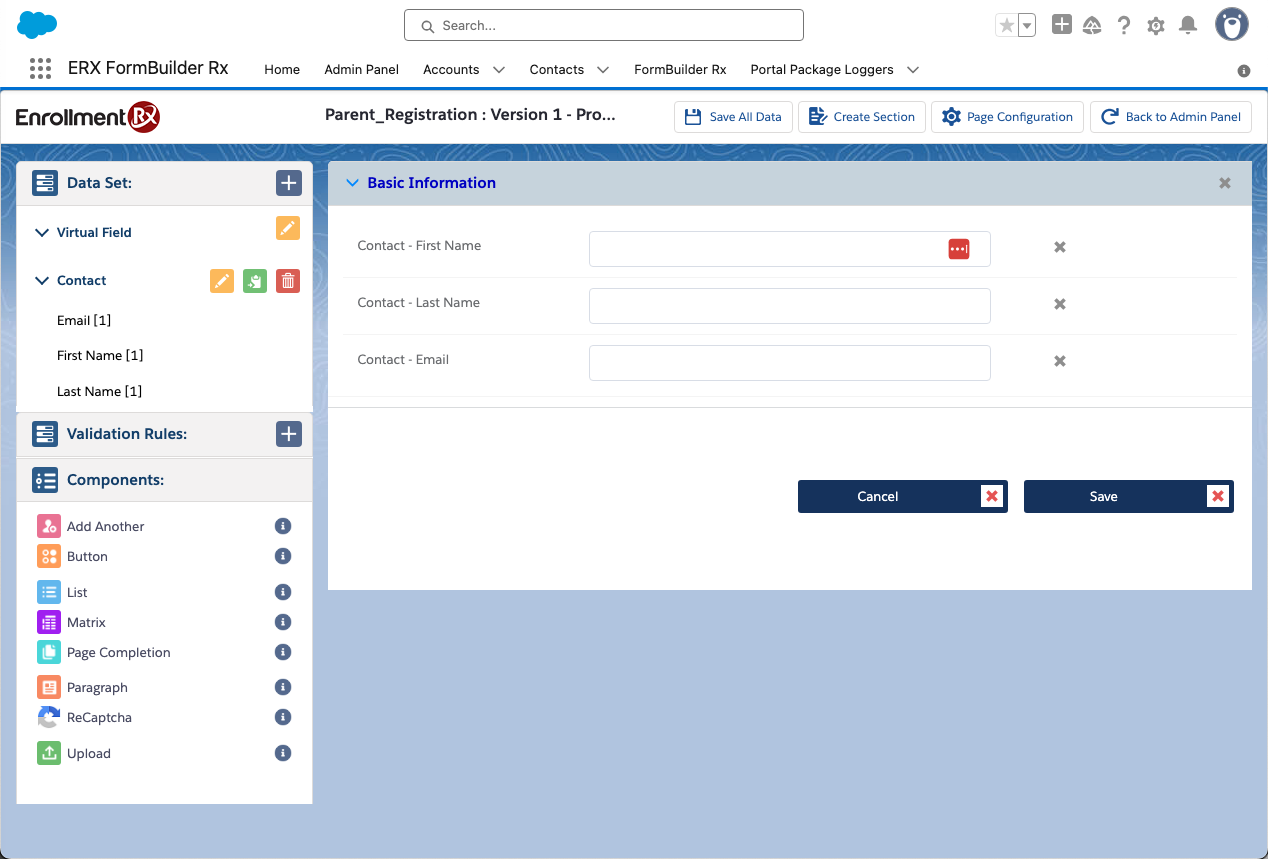
Task: Open the Salesforce App Launcher grid
Action: pyautogui.click(x=40, y=69)
